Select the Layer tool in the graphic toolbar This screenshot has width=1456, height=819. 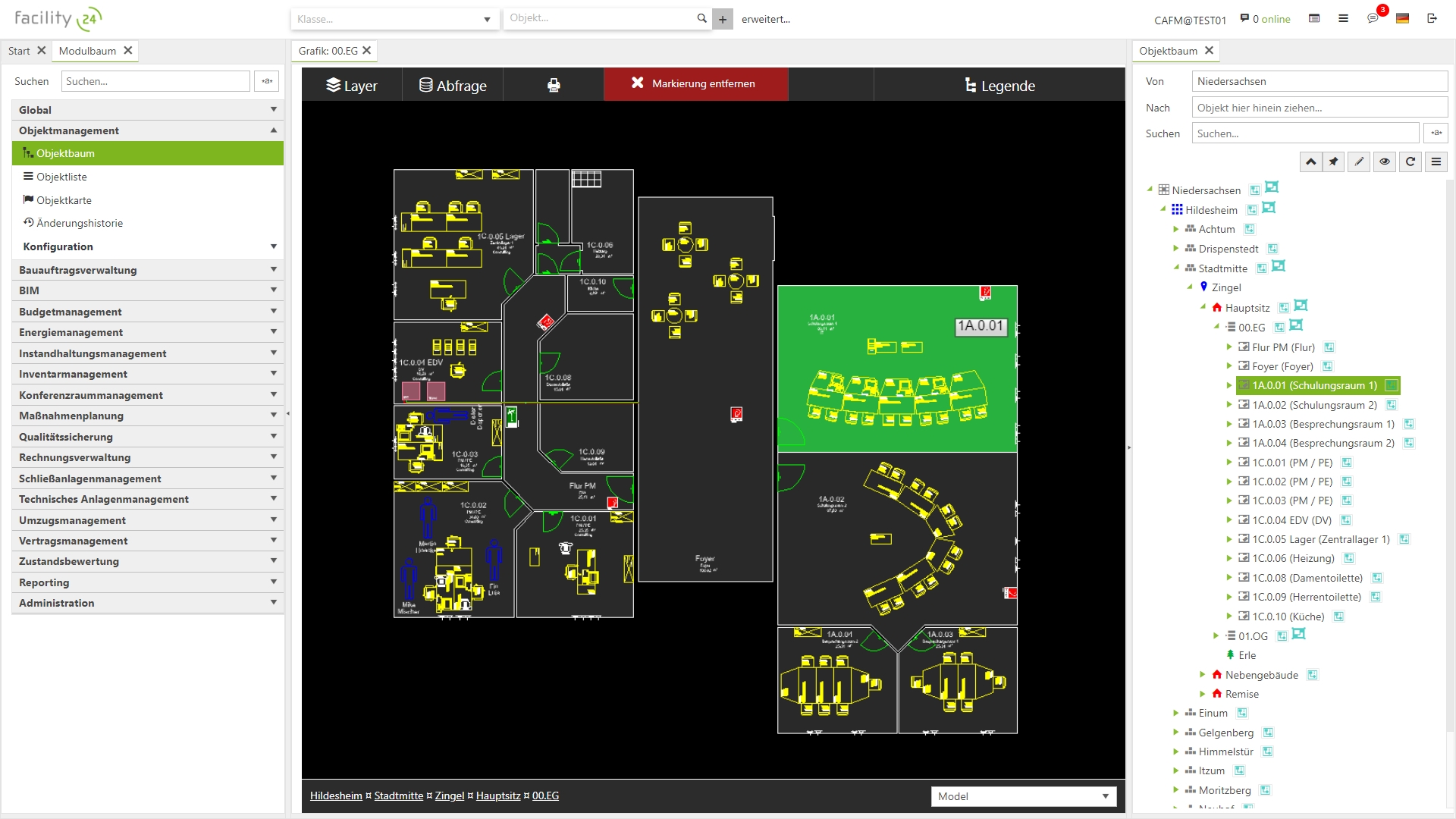pyautogui.click(x=351, y=85)
